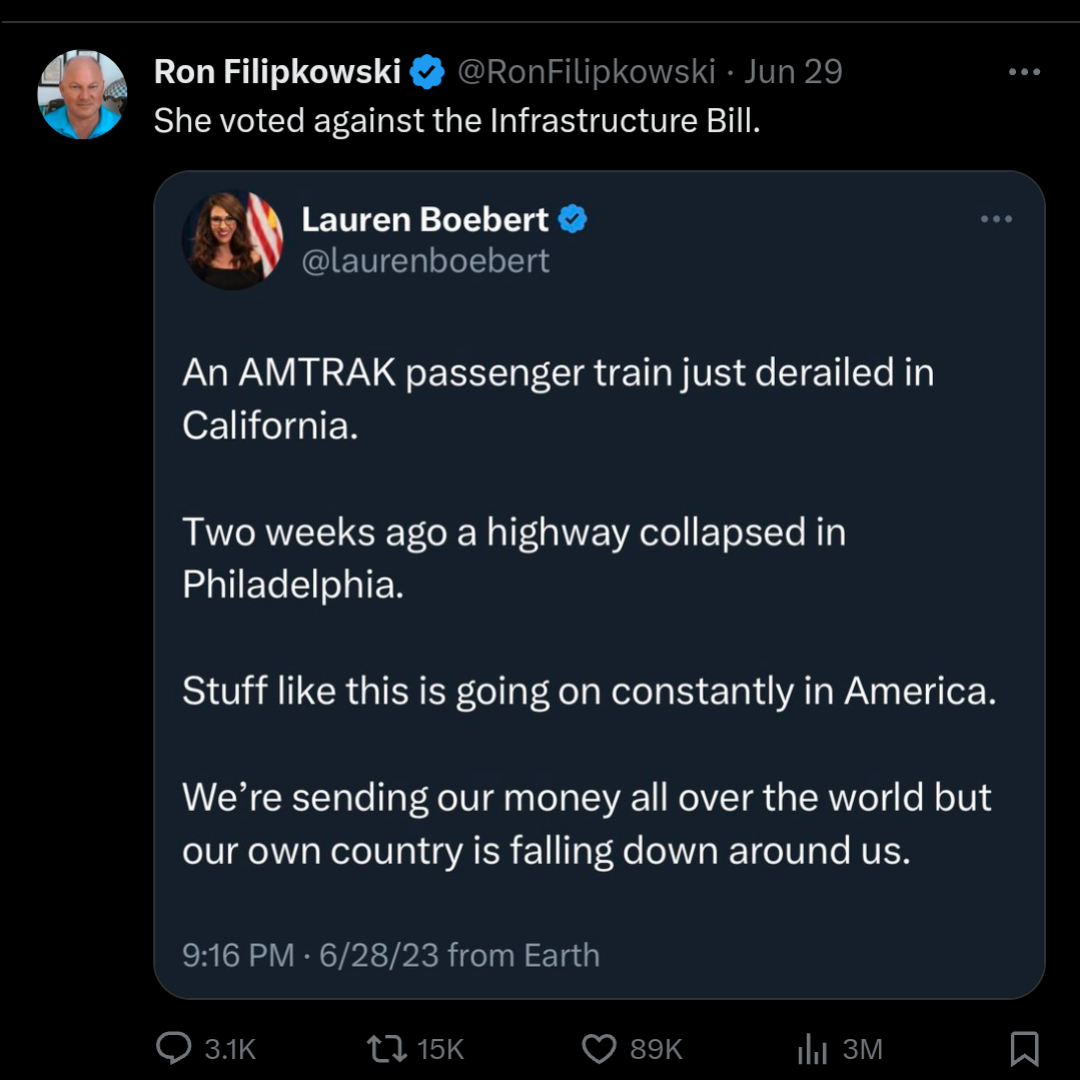Open more options on the quoted Boebert tweet

996,219
